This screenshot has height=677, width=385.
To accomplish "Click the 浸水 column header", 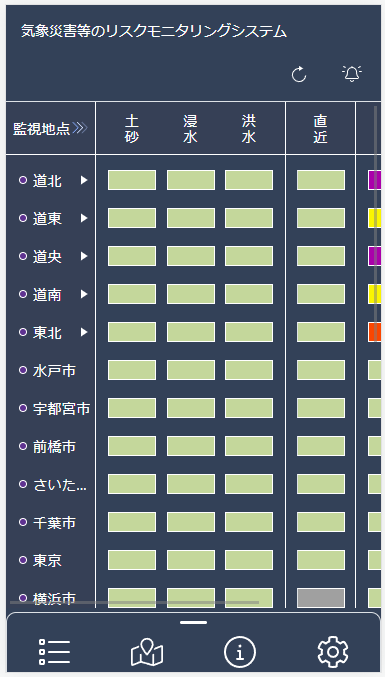I will click(x=190, y=128).
